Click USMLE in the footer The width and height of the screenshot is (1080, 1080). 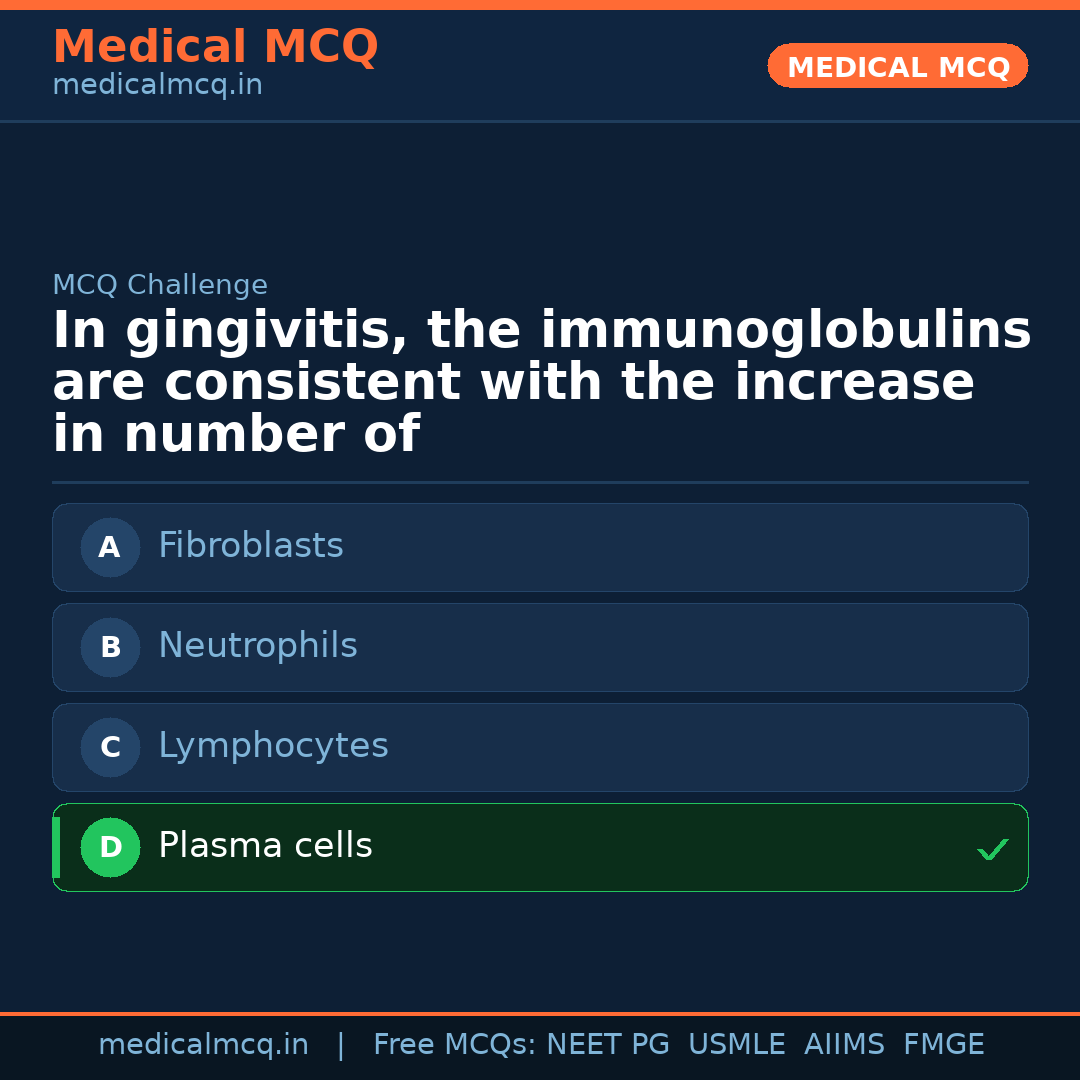tap(736, 1045)
